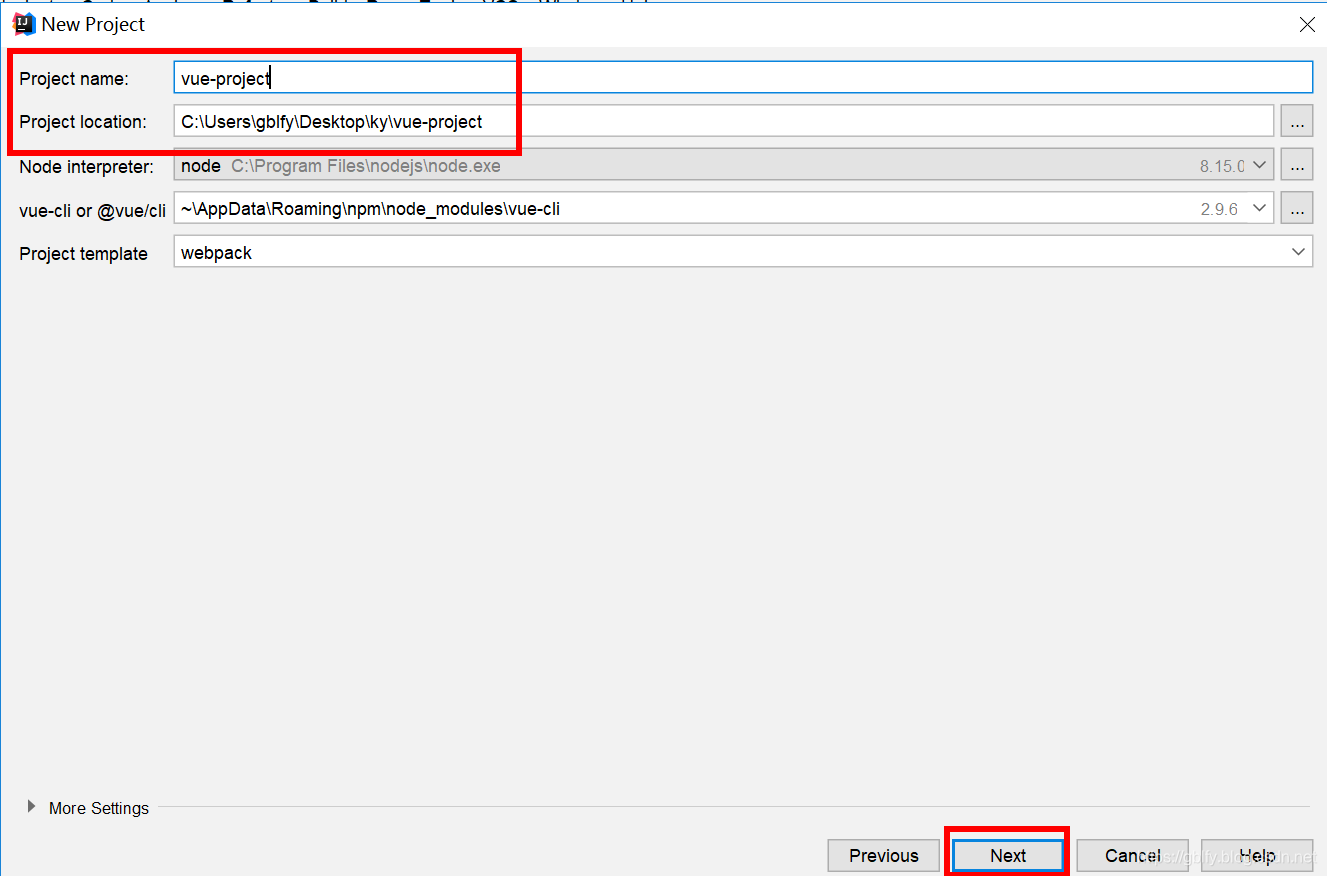Browse for project location folder
This screenshot has height=876, width=1327.
pos(1297,122)
